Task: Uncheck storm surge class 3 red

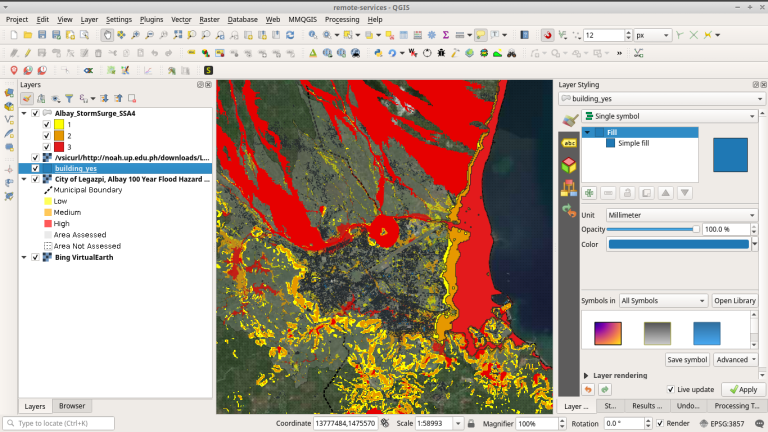Action: [47, 147]
